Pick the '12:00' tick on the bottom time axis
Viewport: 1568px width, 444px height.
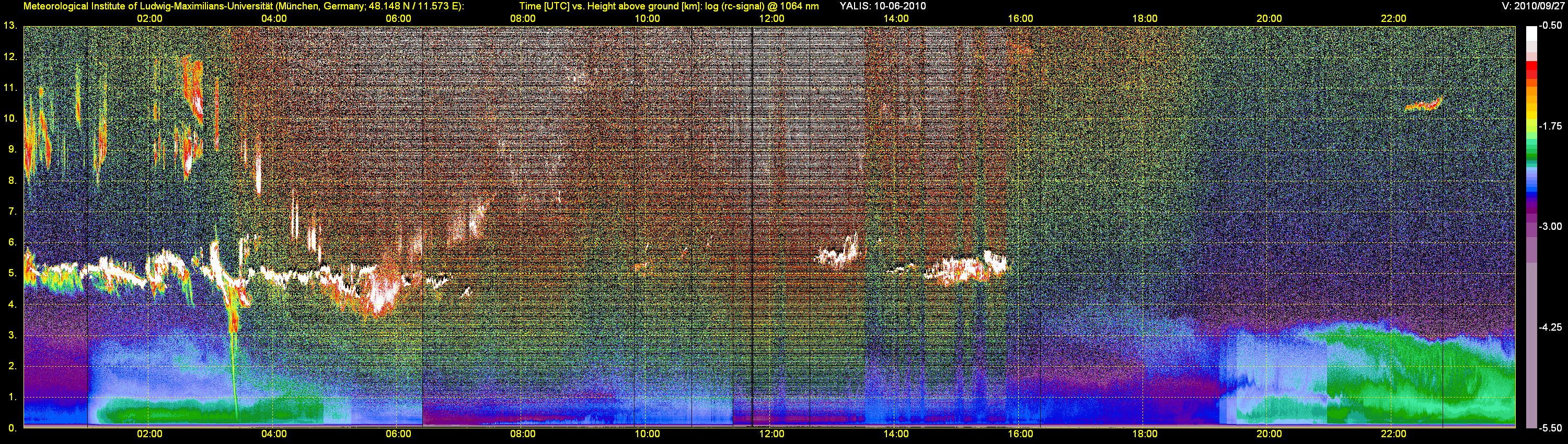[x=772, y=434]
